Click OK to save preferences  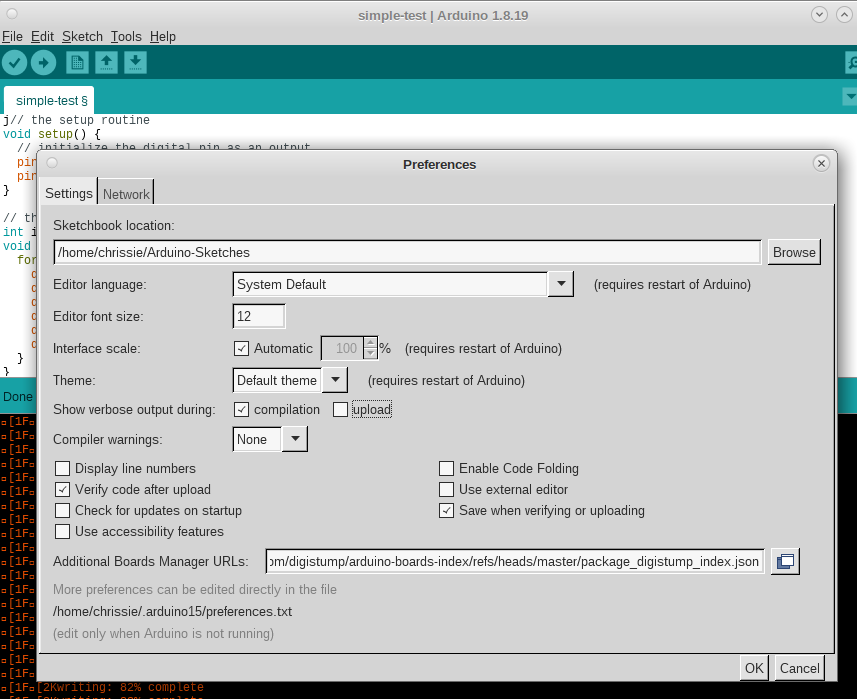754,668
